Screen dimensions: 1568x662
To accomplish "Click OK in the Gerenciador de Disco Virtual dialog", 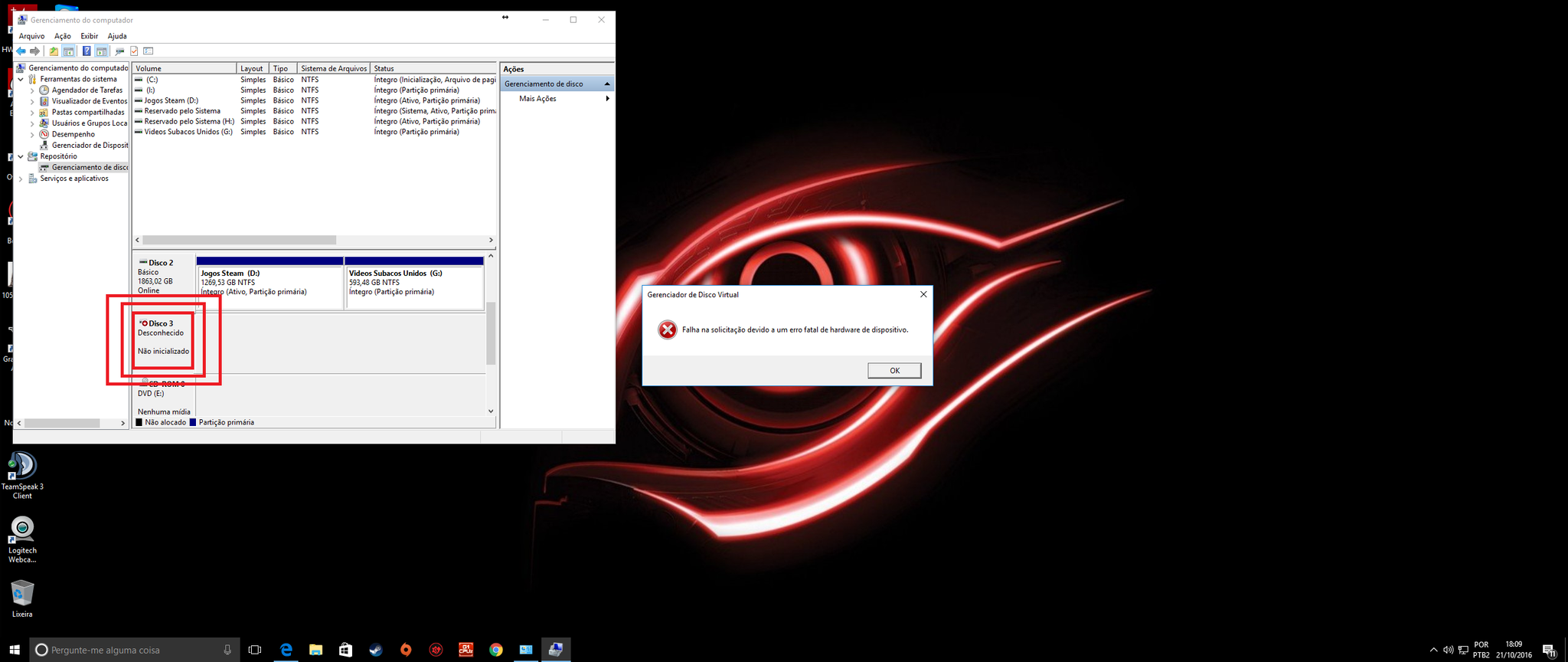I will tap(894, 371).
